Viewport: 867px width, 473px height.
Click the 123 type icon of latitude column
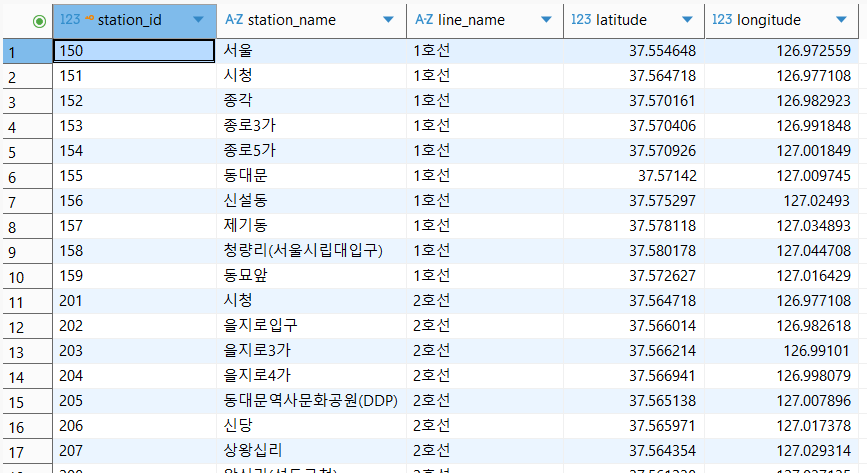pyautogui.click(x=581, y=19)
